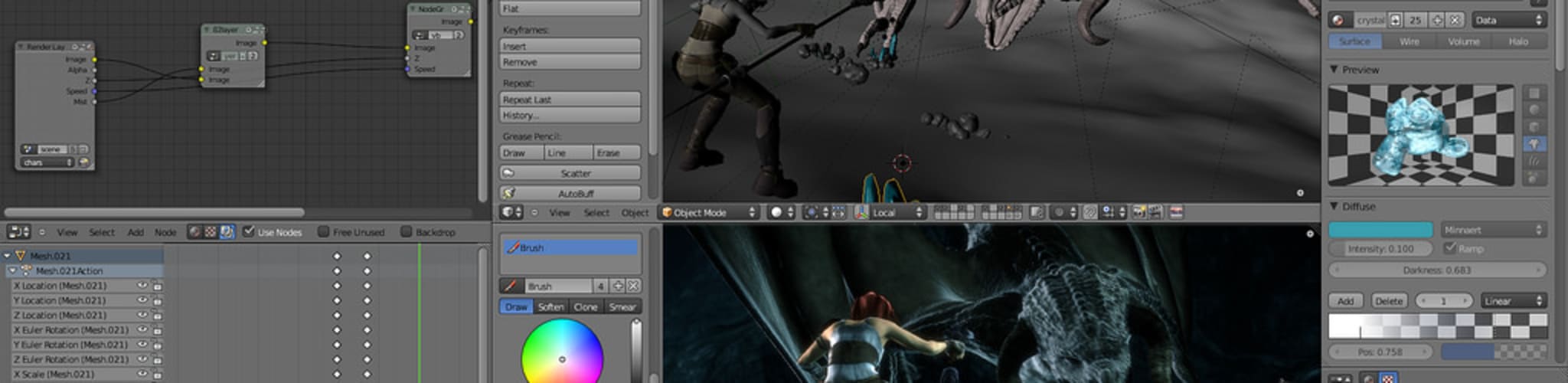Open the node editor View menu

coord(67,232)
